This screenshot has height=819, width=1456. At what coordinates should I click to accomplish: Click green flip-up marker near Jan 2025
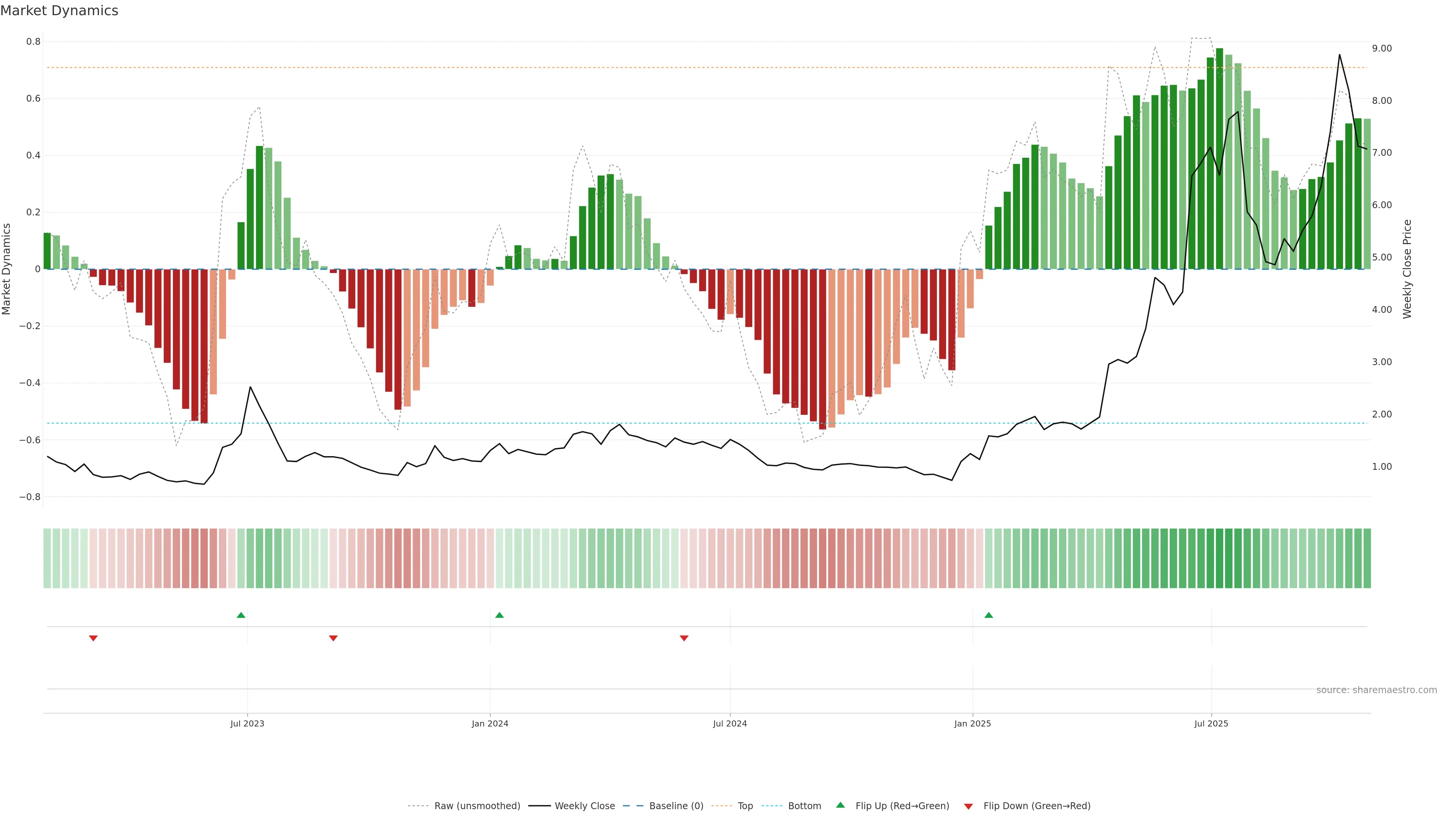coord(988,615)
